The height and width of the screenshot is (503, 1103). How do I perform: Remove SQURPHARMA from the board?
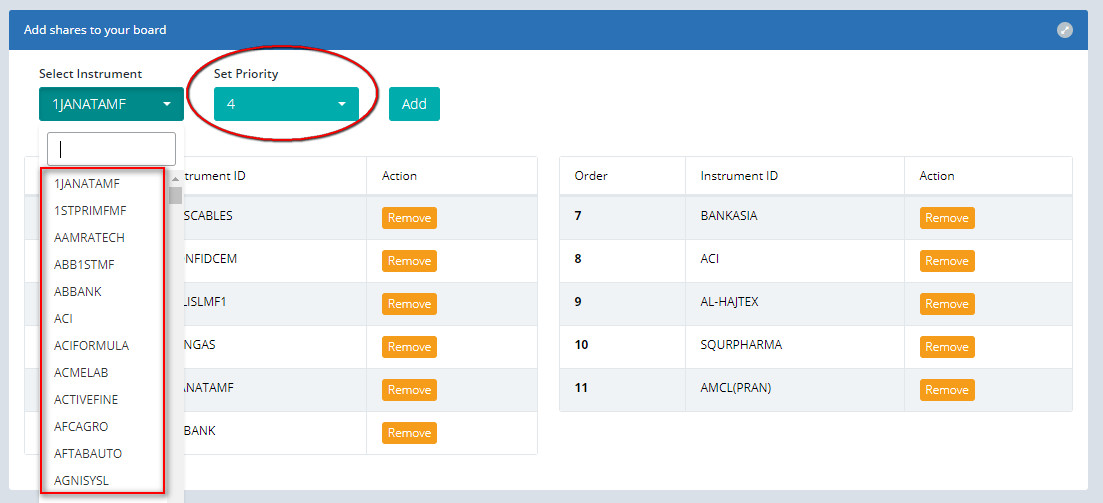pyautogui.click(x=946, y=347)
